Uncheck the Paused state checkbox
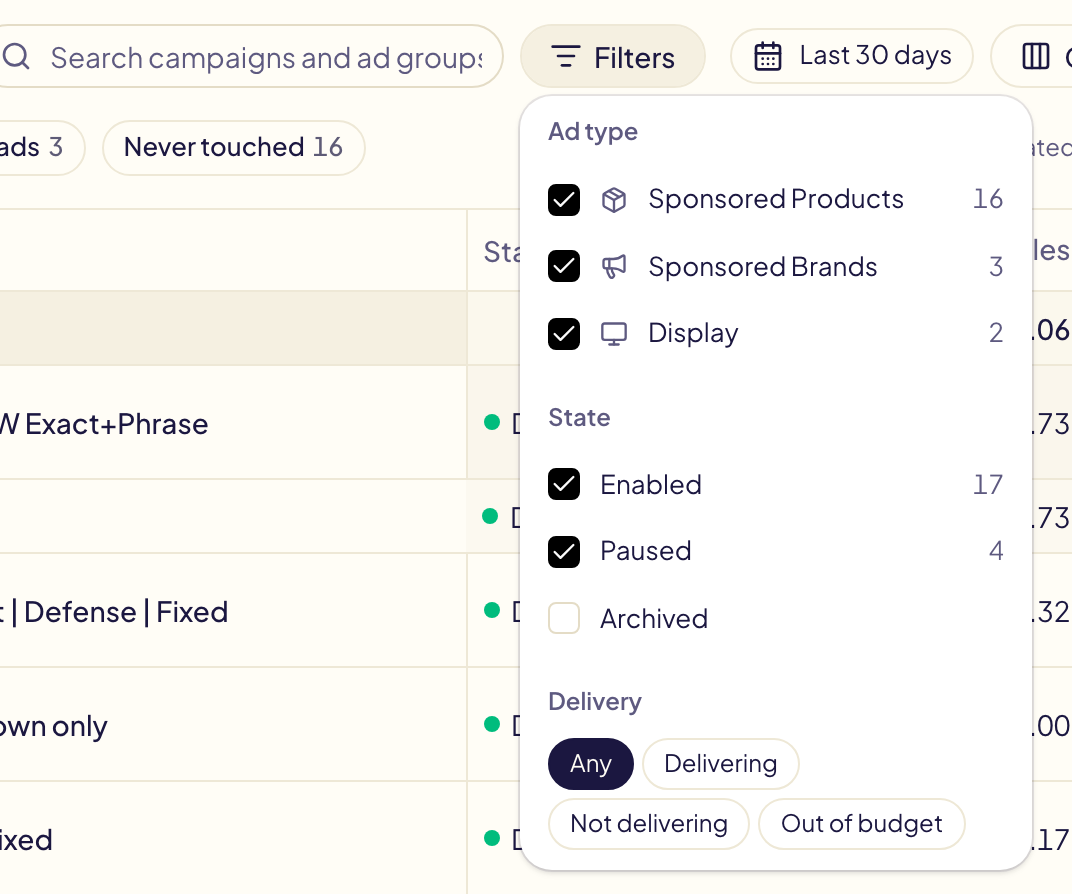Image resolution: width=1072 pixels, height=894 pixels. [564, 552]
